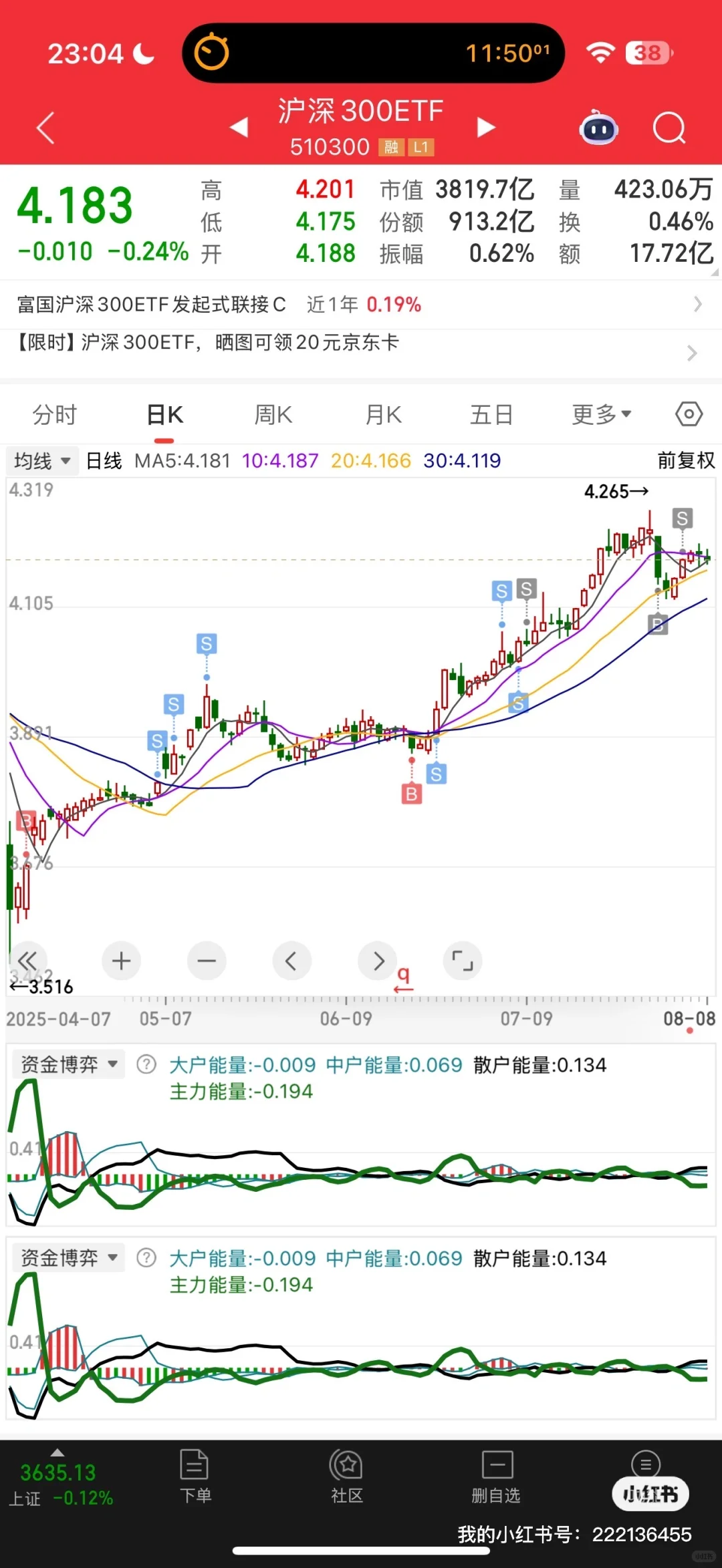Viewport: 722px width, 1568px height.
Task: Switch to 五日 five-day tab
Action: [x=491, y=415]
